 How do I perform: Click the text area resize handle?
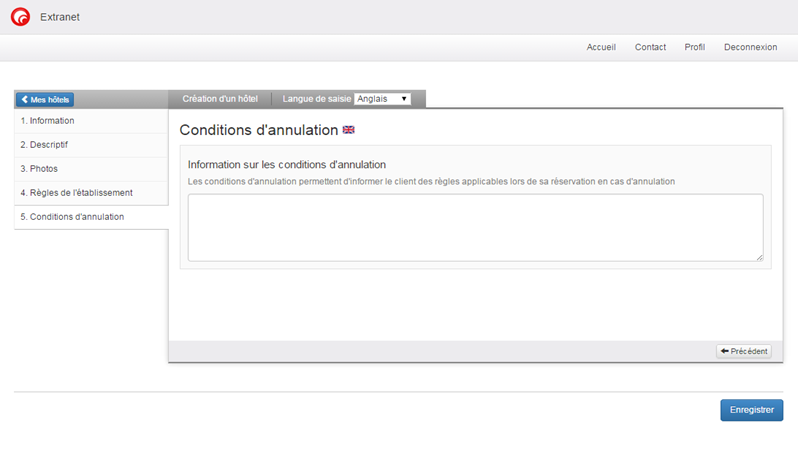pos(759,257)
